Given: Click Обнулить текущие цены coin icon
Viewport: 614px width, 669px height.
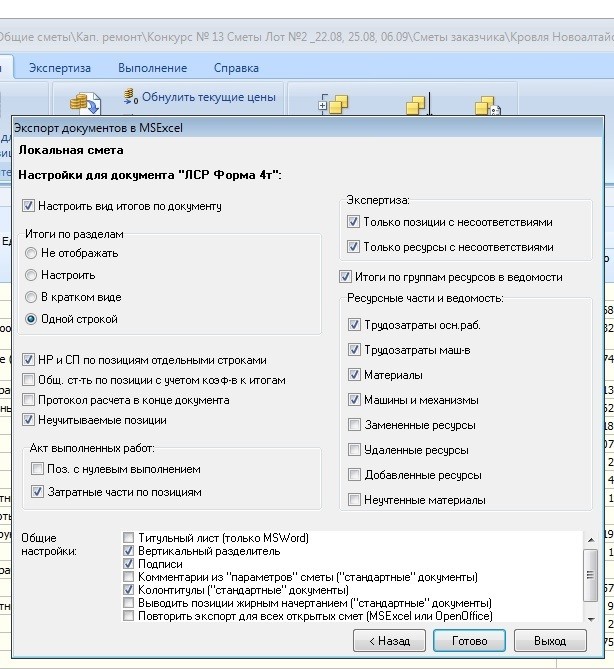Looking at the screenshot, I should click(x=130, y=96).
